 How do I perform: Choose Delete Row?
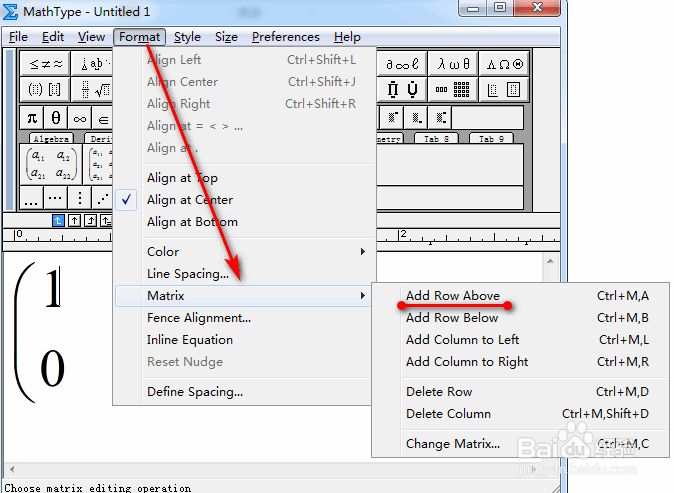pos(521,392)
